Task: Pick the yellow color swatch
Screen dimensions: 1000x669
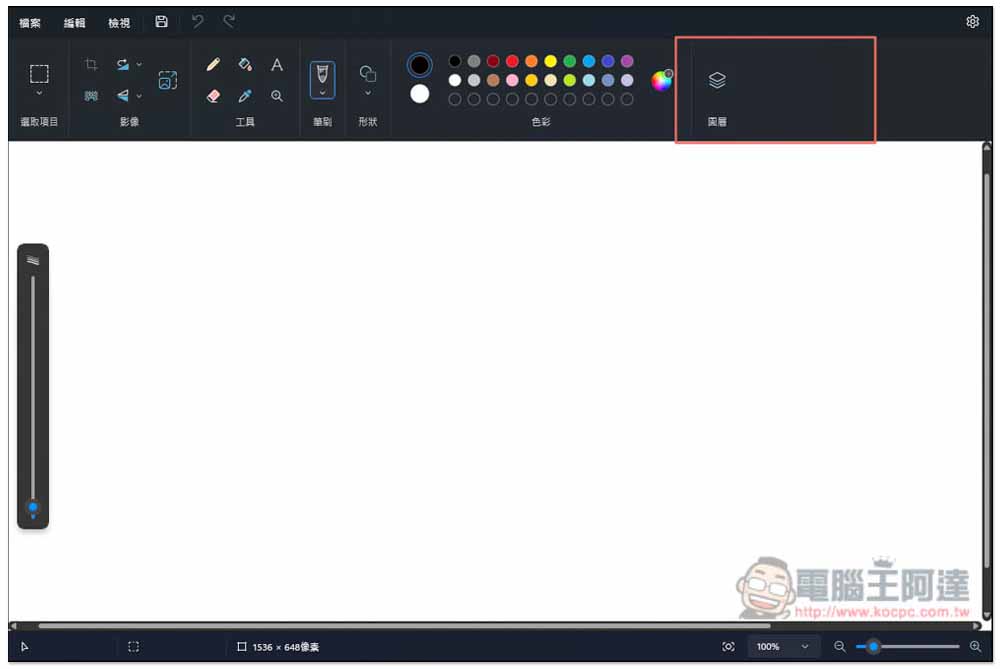Action: pos(550,61)
